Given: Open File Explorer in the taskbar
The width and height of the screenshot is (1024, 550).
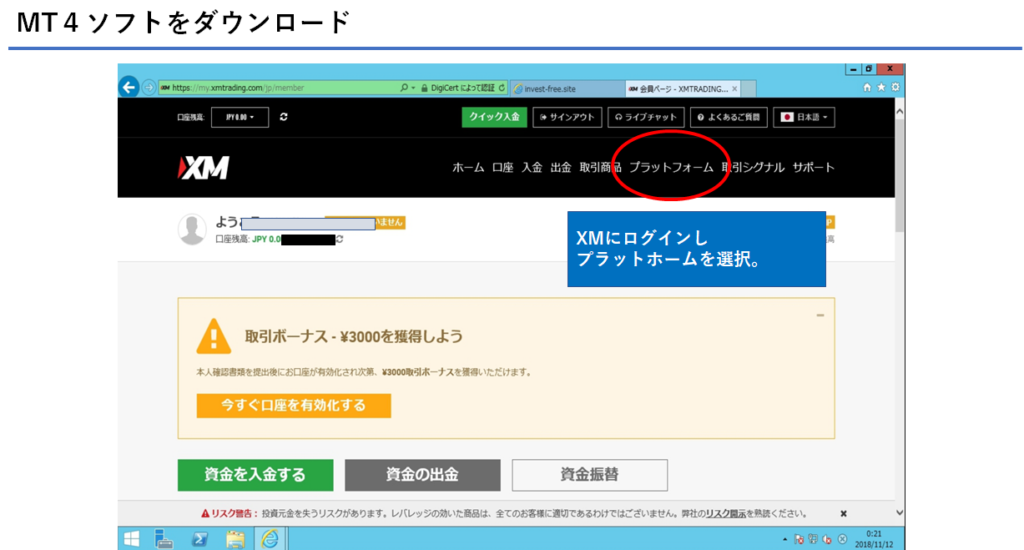Looking at the screenshot, I should click(235, 539).
